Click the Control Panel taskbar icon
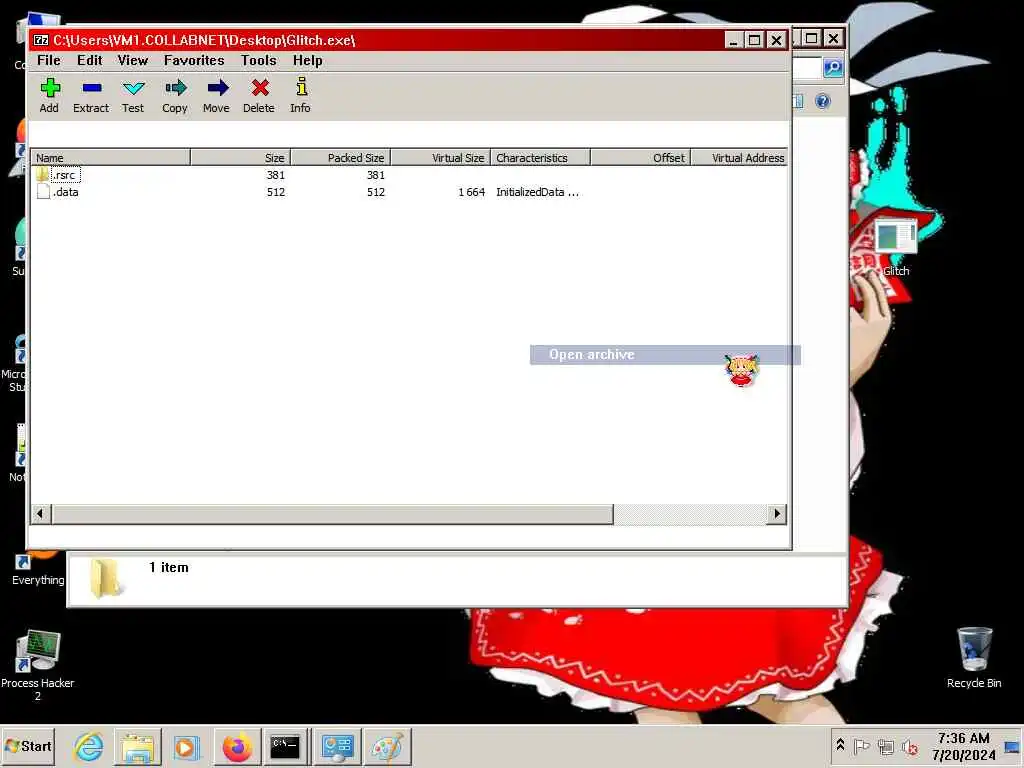The width and height of the screenshot is (1024, 768). tap(337, 746)
